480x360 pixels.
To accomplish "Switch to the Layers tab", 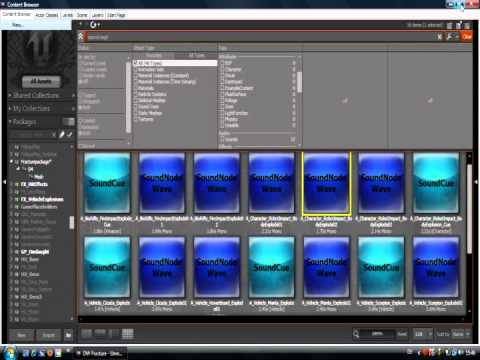I will [97, 15].
